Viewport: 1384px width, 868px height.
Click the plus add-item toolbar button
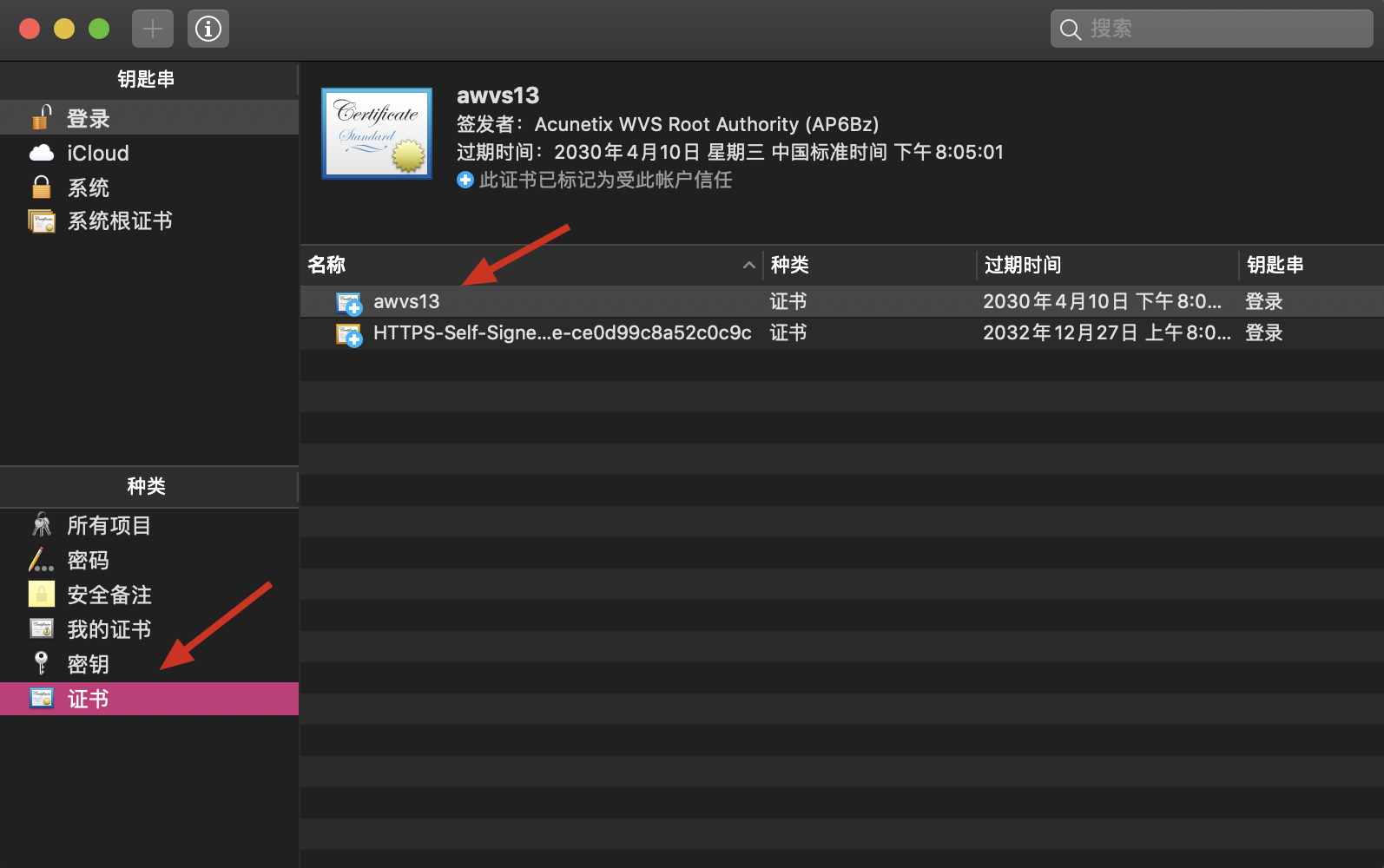click(153, 29)
